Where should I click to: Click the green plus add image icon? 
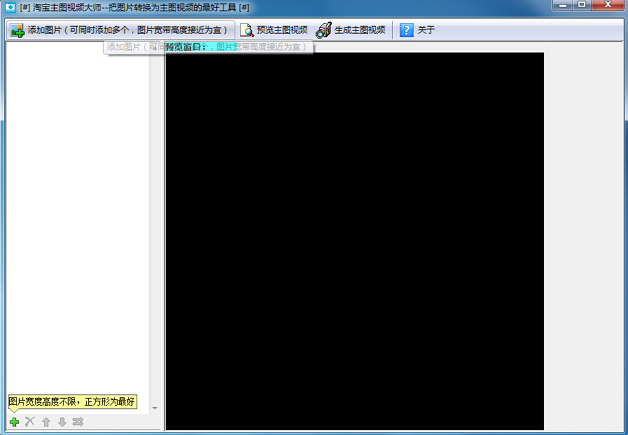point(14,422)
